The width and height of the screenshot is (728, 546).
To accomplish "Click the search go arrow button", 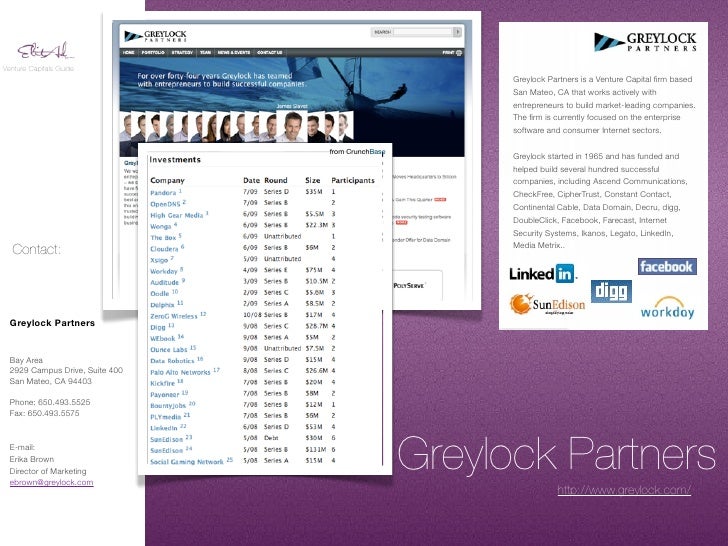I will 457,32.
